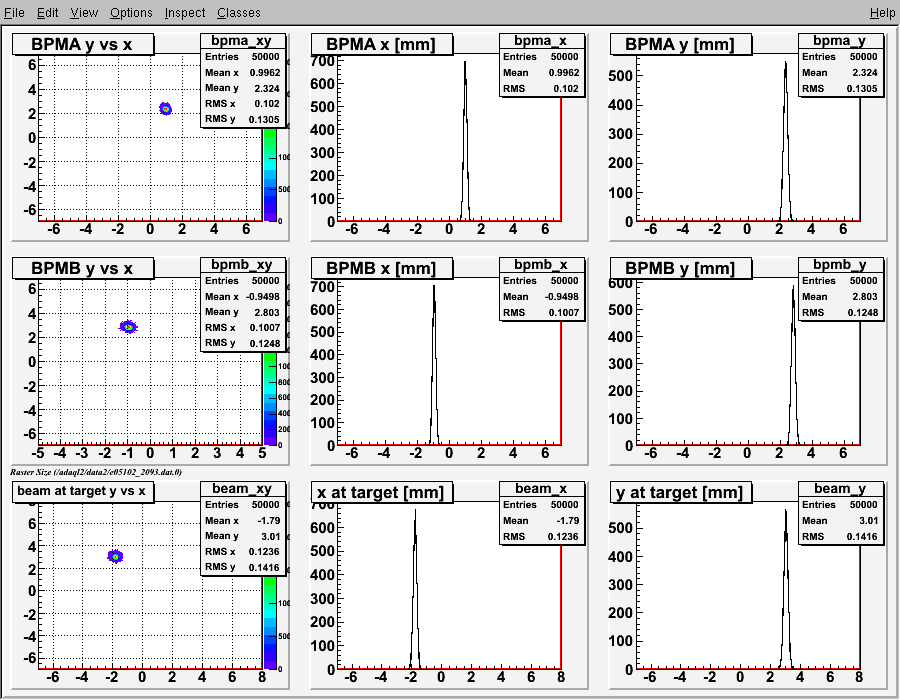900x700 pixels.
Task: Click beam spot in beam at target plot
Action: pyautogui.click(x=115, y=556)
